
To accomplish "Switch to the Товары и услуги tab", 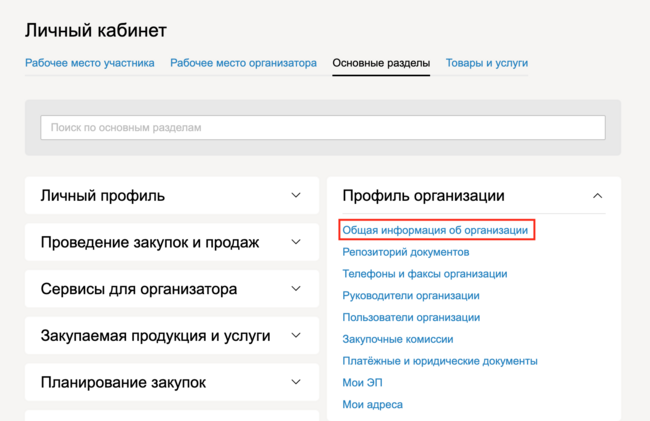I will click(x=487, y=63).
